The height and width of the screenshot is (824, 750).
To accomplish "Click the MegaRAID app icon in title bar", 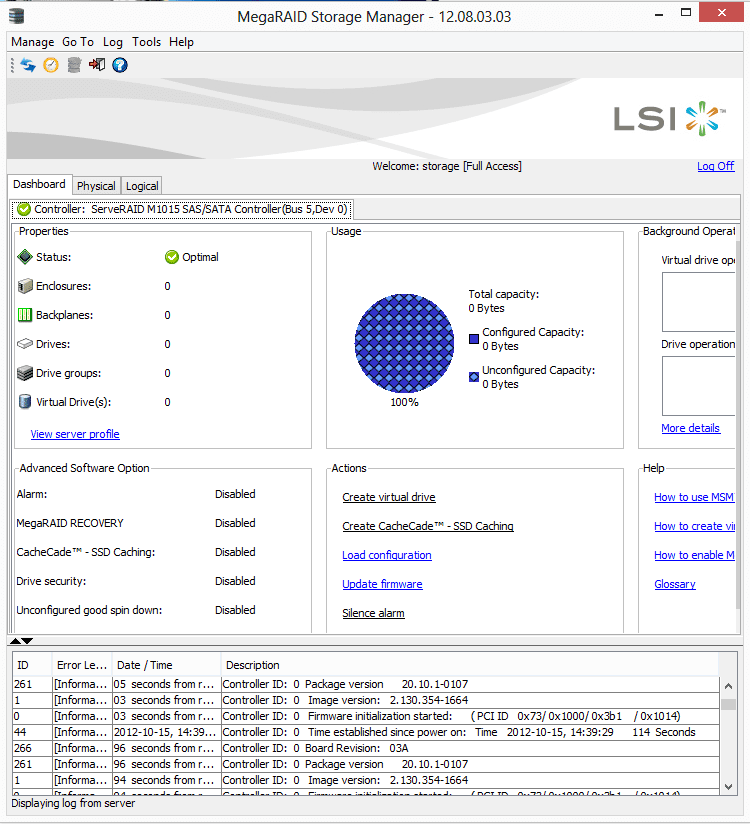I will (16, 16).
